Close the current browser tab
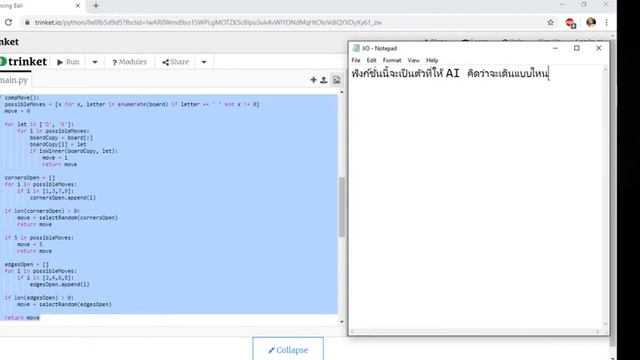640x360 pixels. click(78, 6)
